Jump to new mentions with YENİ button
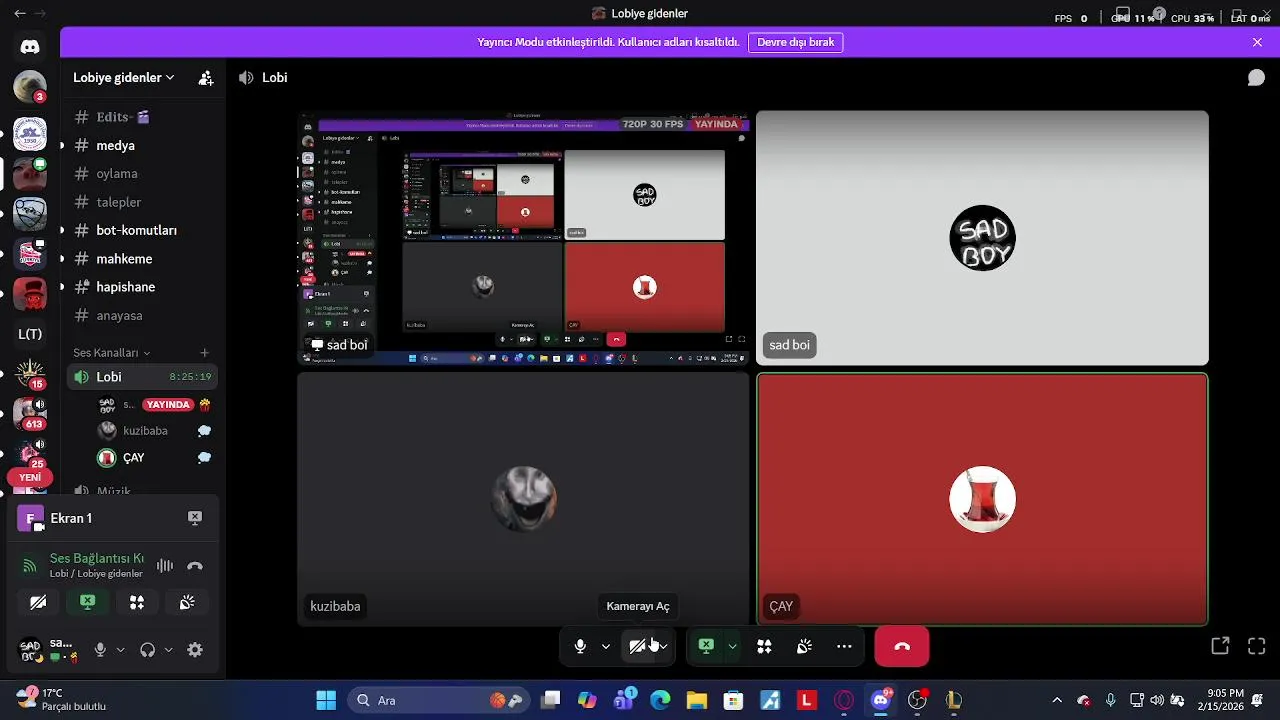1280x720 pixels. click(x=30, y=478)
